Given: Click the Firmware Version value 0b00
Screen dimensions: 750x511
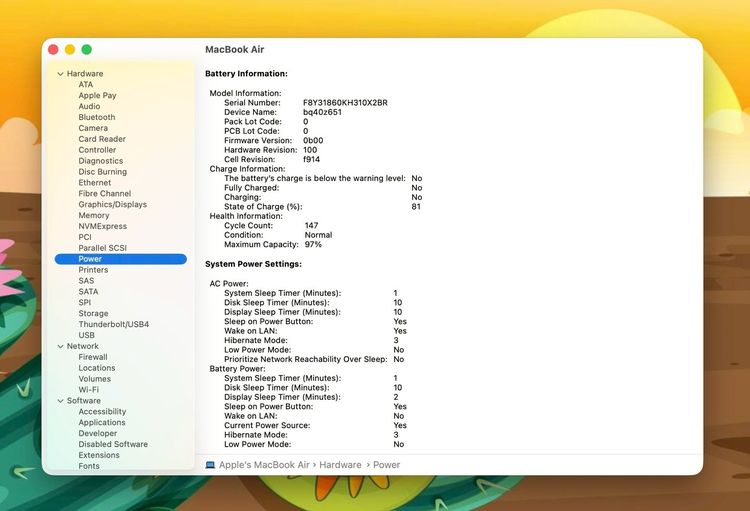Looking at the screenshot, I should point(313,141).
